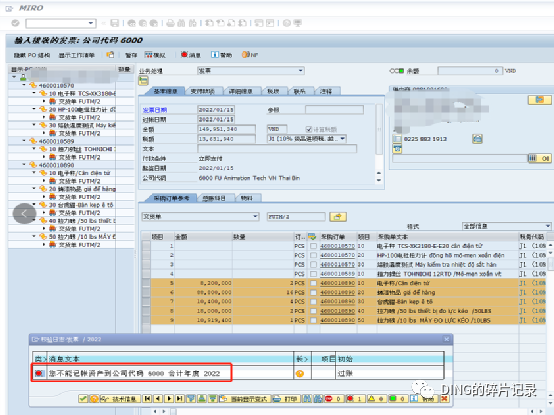This screenshot has width=554, height=415.
Task: Tick the checkbox in item row 4
Action: coord(313,274)
